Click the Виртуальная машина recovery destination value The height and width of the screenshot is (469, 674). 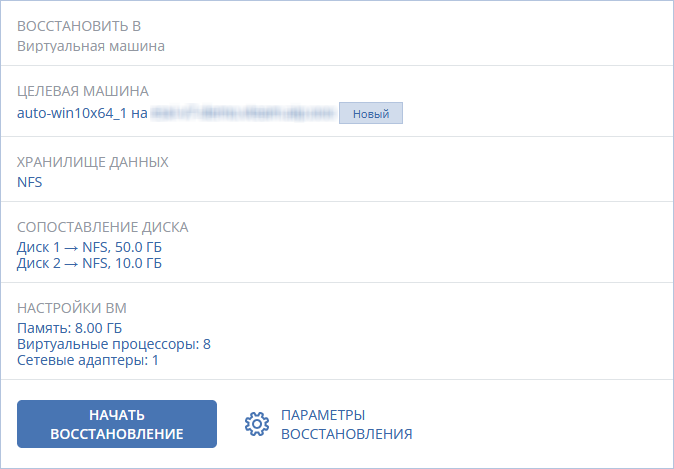[91, 46]
